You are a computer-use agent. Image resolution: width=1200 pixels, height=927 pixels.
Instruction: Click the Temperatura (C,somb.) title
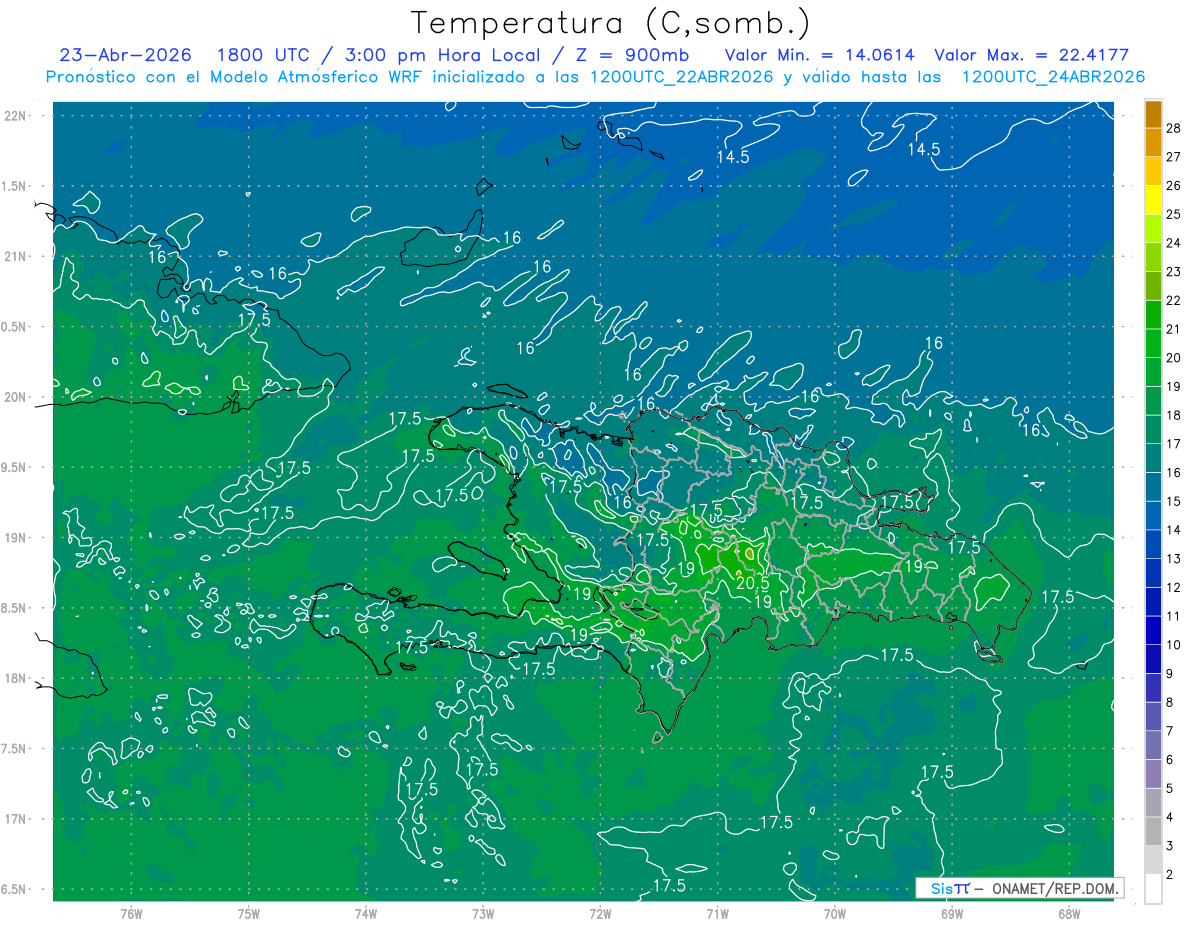tap(610, 23)
